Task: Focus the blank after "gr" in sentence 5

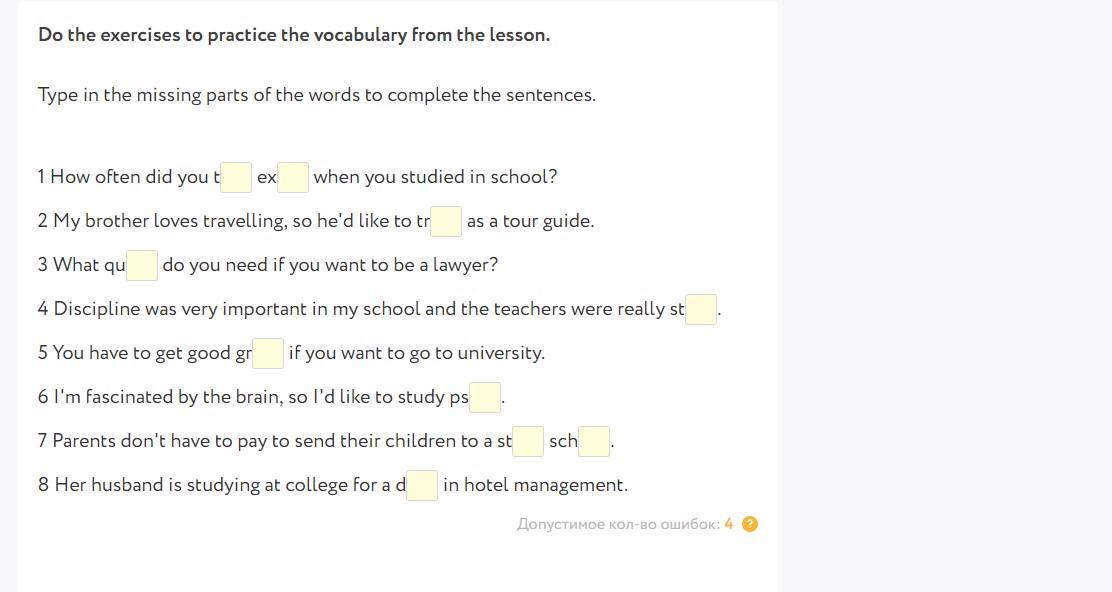Action: point(268,354)
